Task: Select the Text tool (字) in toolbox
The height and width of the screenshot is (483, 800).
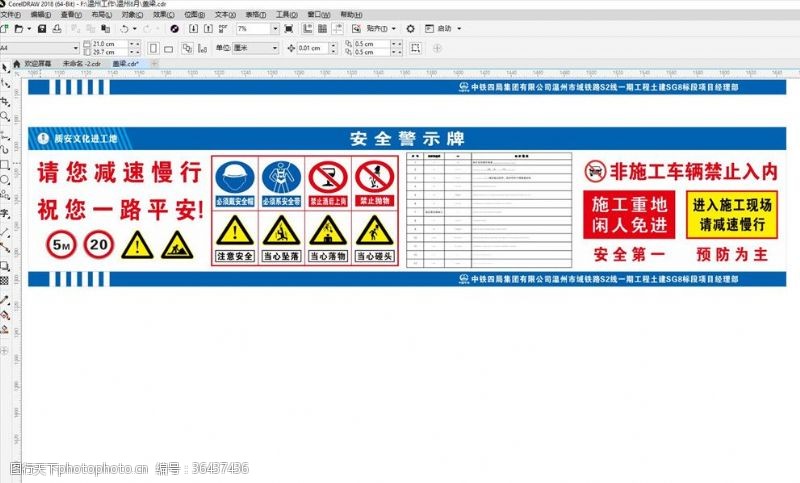Action: (x=5, y=213)
